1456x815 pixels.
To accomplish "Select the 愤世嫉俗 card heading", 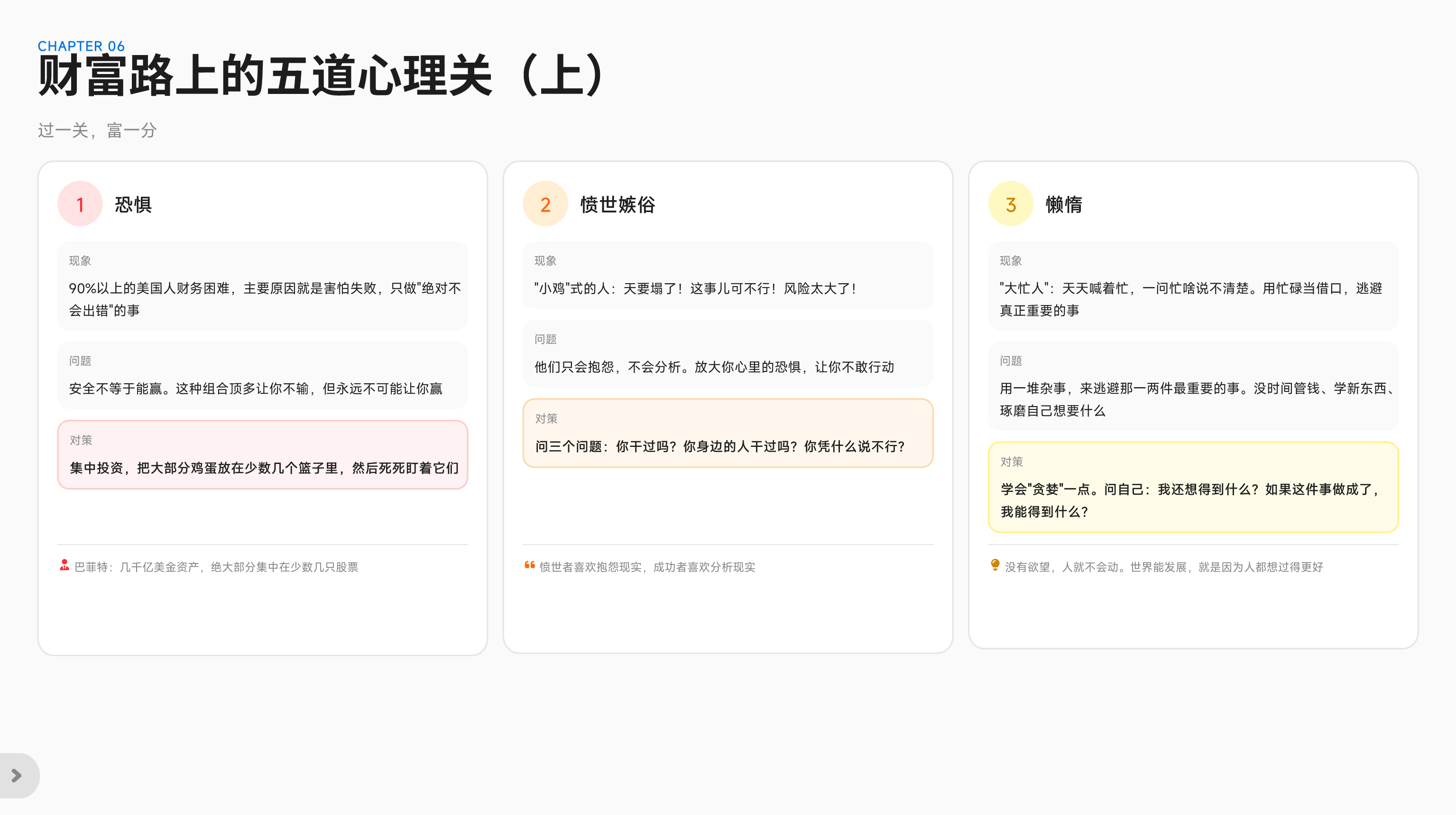I will coord(617,204).
